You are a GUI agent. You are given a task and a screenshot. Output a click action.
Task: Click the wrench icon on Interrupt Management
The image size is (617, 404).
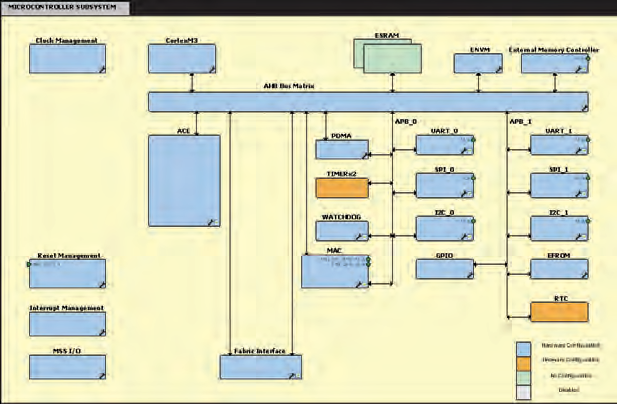[x=101, y=331]
